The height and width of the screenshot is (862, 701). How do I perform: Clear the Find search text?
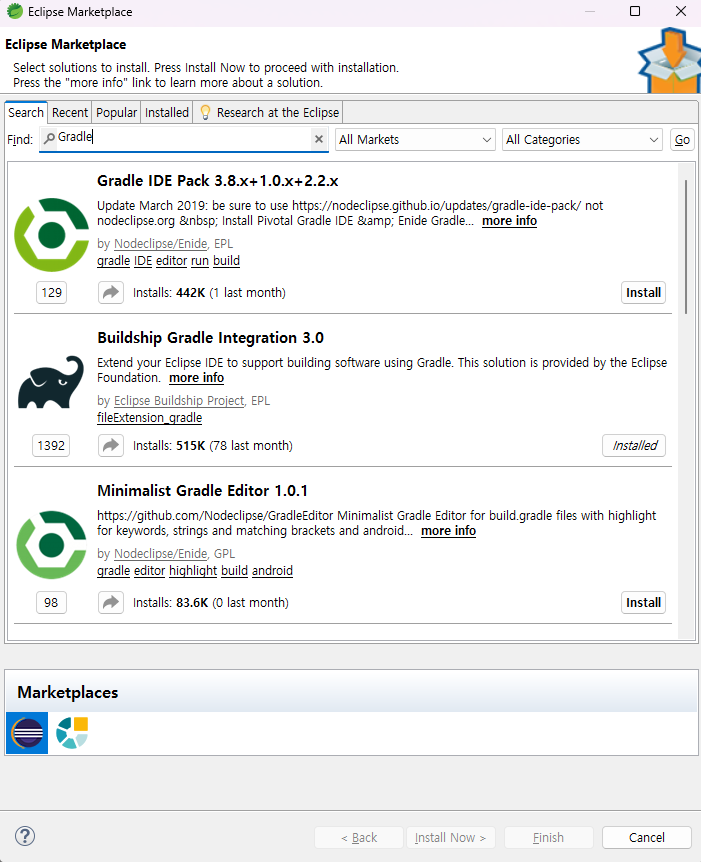click(x=318, y=139)
